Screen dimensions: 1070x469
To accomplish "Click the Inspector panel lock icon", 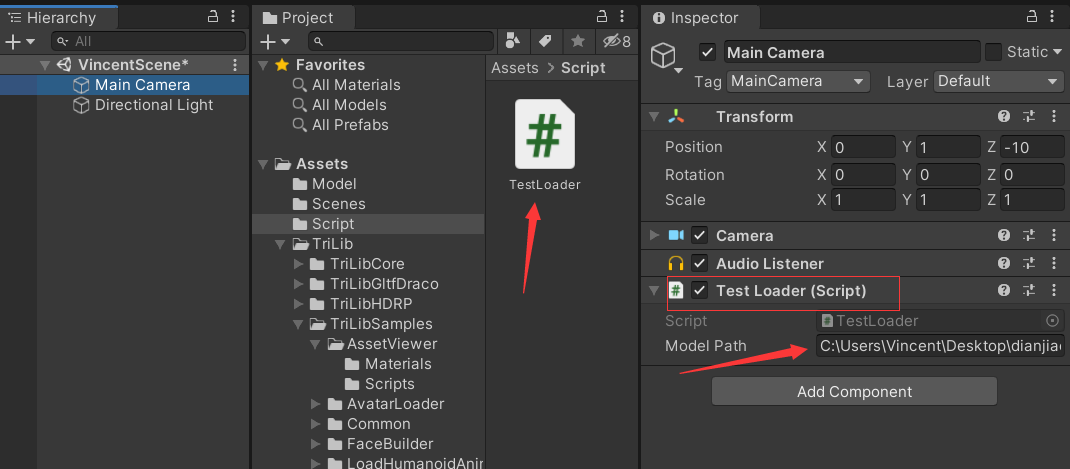I will [1030, 17].
